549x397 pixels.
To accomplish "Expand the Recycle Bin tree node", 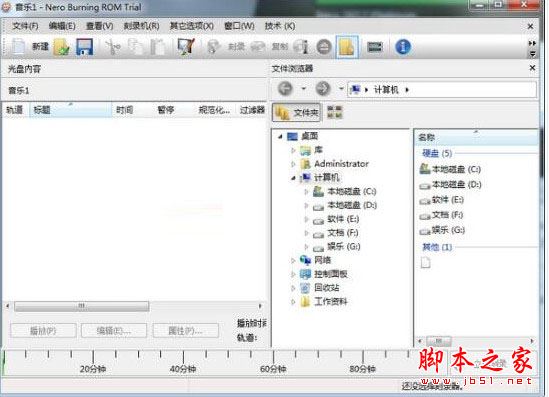I will pos(293,288).
